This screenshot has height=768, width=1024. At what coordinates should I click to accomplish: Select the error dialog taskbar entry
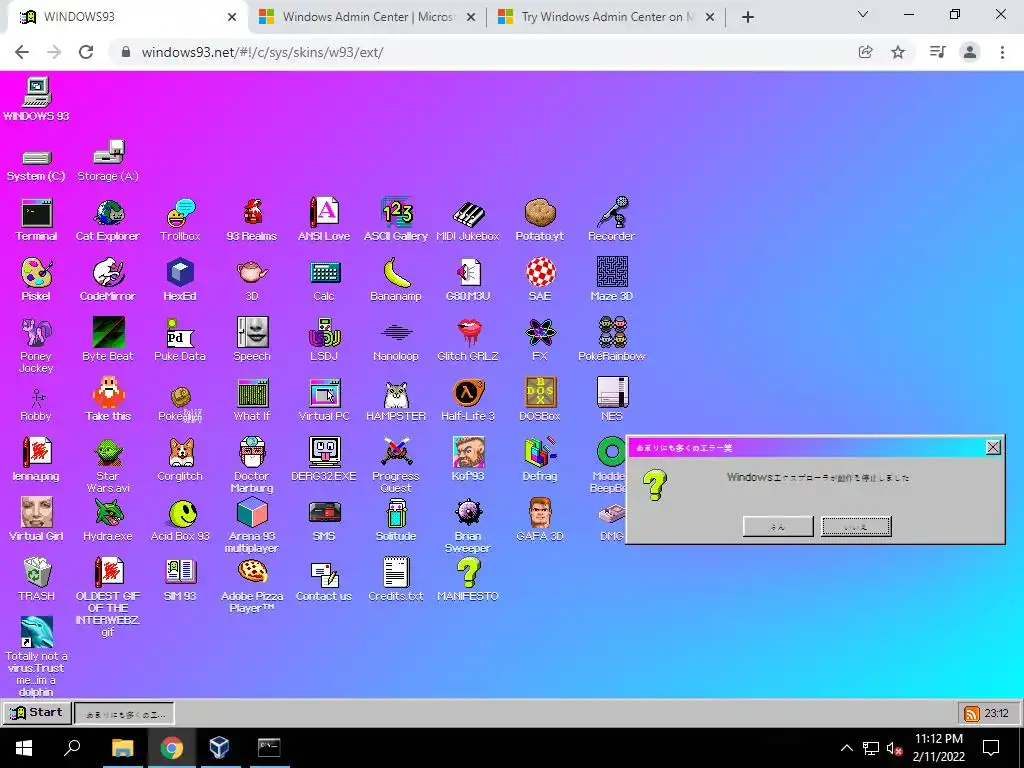(x=125, y=714)
